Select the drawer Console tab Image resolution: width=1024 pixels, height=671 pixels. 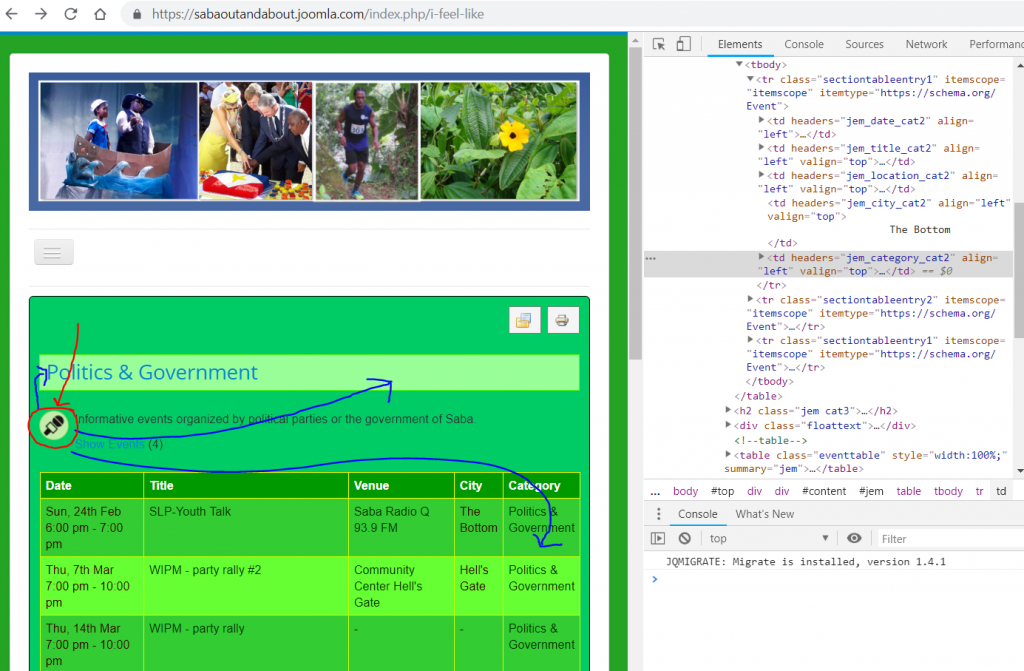(x=697, y=514)
